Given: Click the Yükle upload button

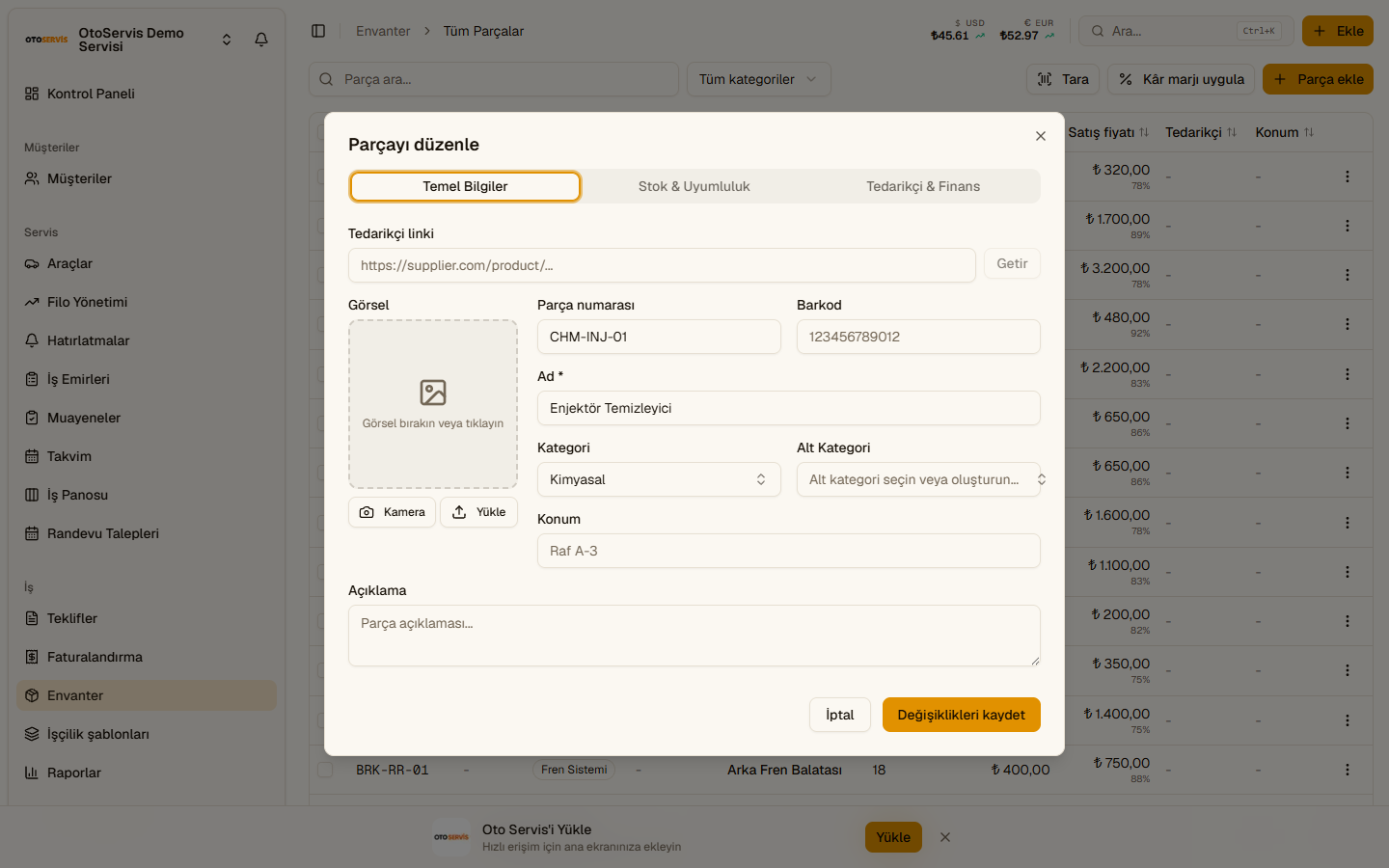Looking at the screenshot, I should pos(479,512).
